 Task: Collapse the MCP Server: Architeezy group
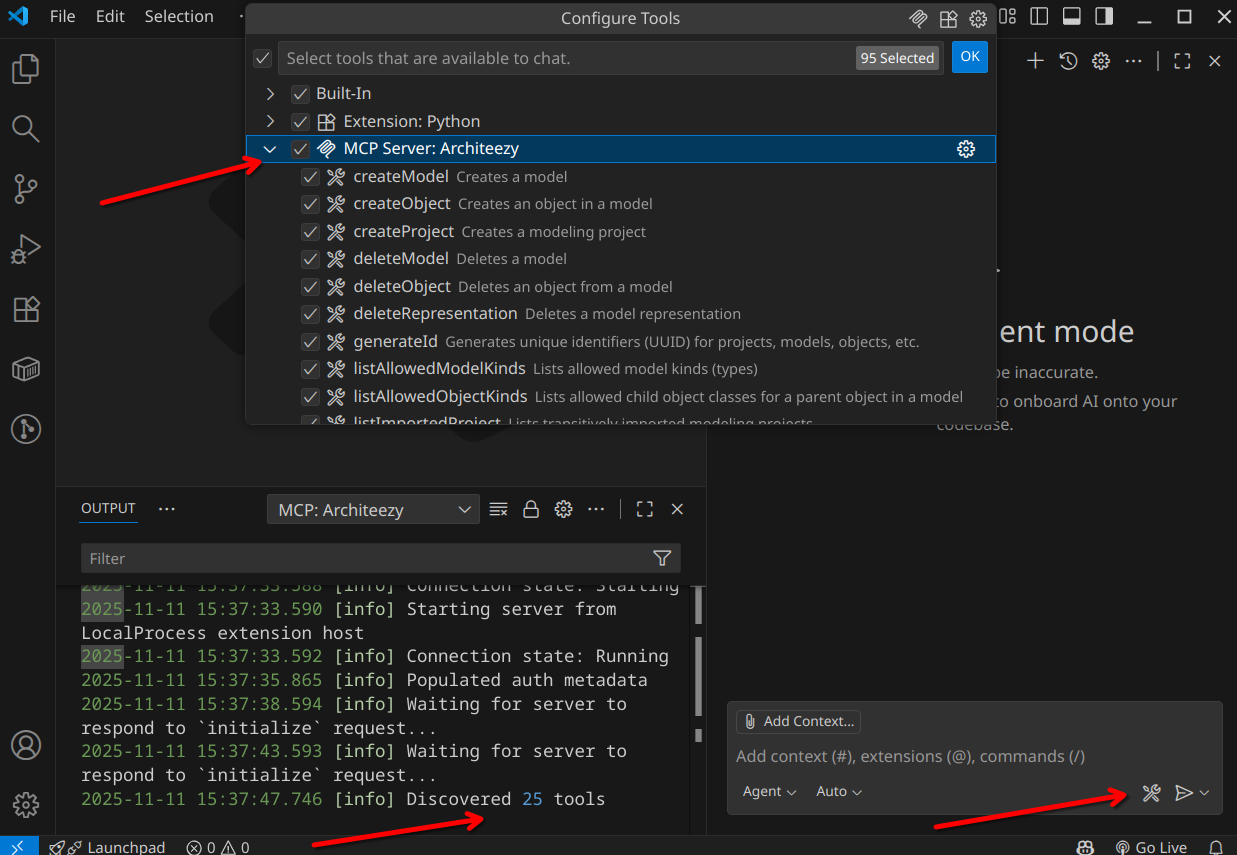269,149
